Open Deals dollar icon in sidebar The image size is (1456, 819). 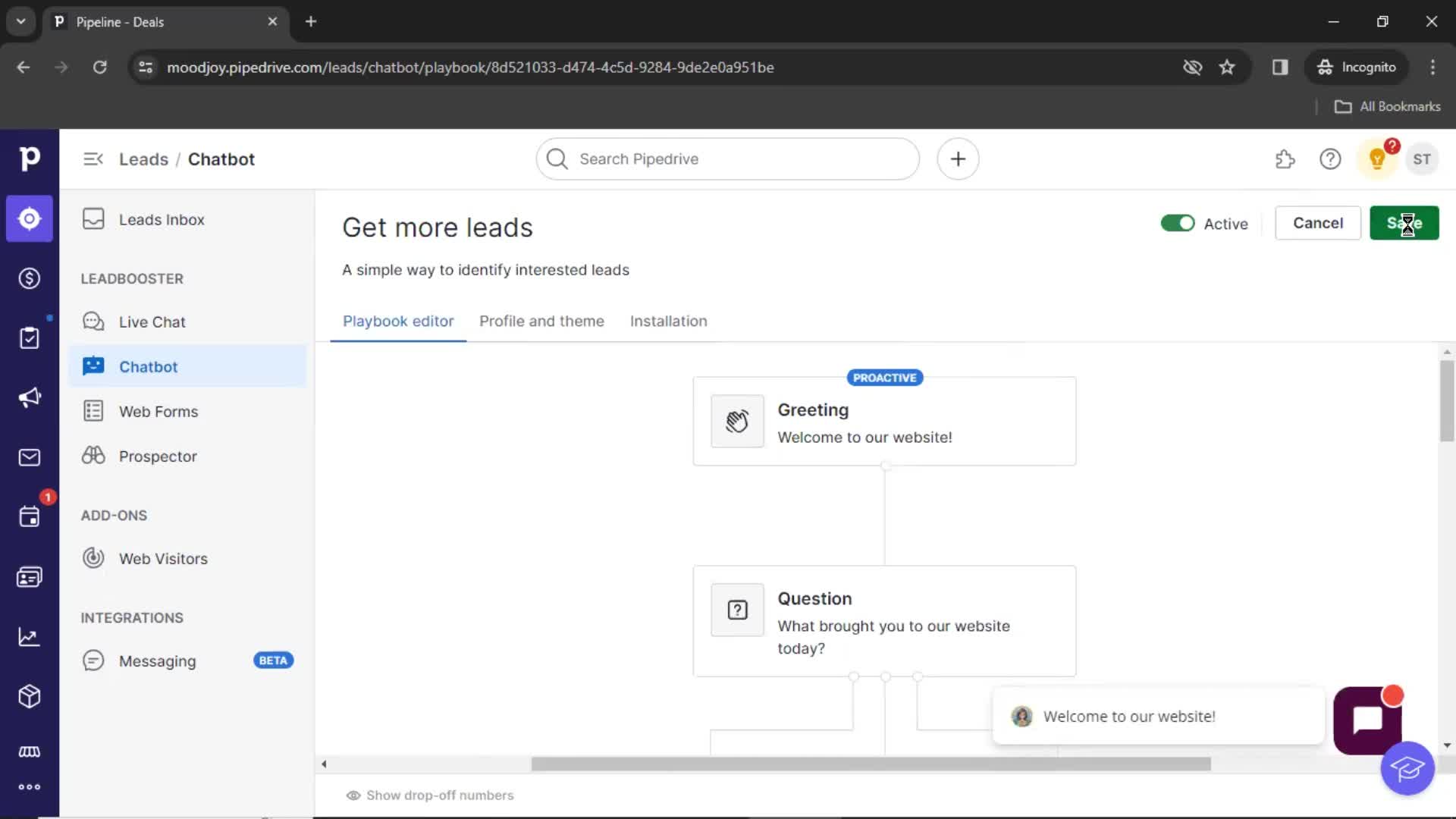click(x=29, y=278)
